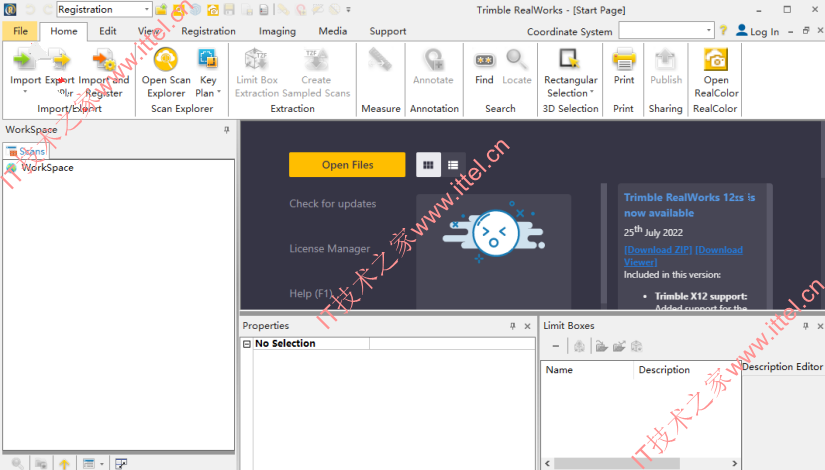Click the Import and Register icon
This screenshot has width=825, height=470.
tap(104, 59)
